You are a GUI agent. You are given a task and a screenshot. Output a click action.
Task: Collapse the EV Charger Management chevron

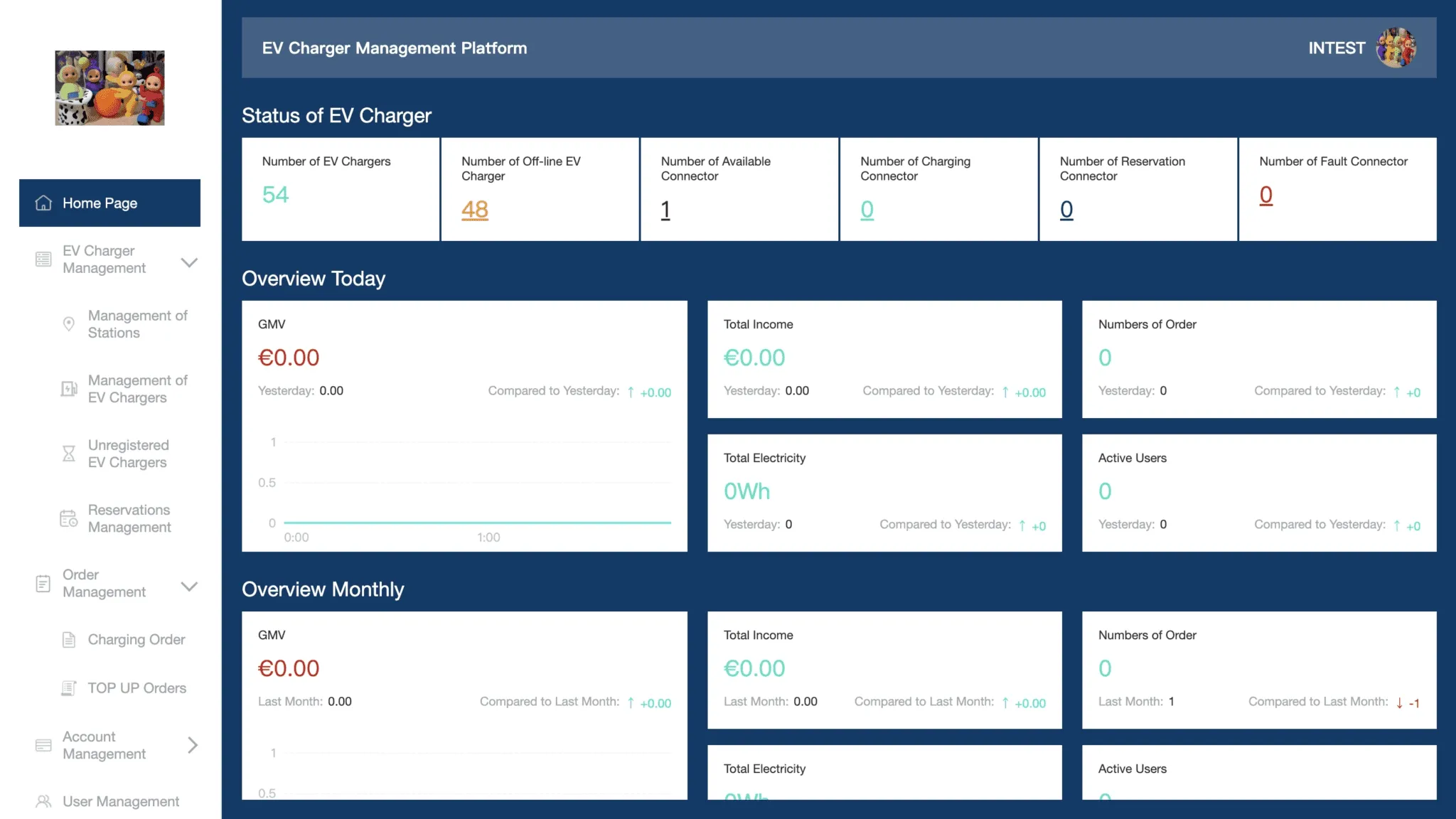[189, 262]
